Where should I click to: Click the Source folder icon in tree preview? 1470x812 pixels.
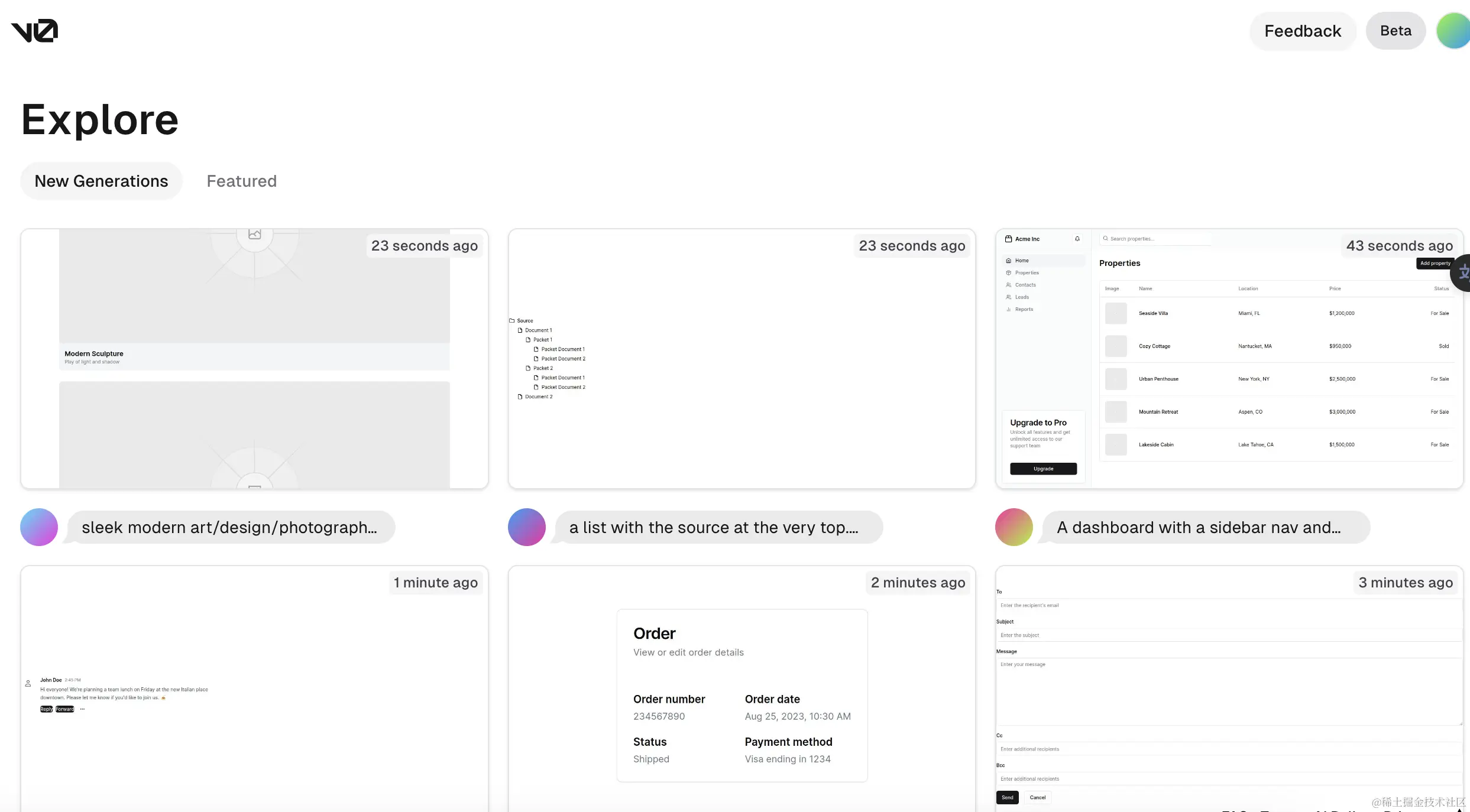tap(512, 321)
